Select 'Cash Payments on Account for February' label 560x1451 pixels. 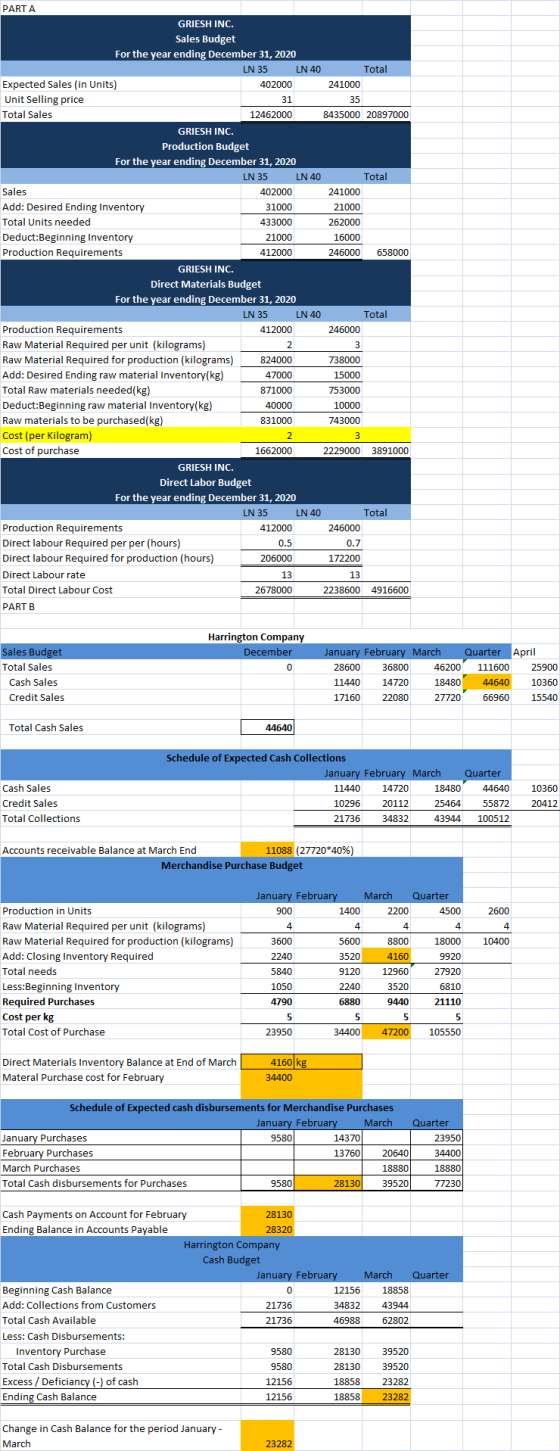[95, 1214]
